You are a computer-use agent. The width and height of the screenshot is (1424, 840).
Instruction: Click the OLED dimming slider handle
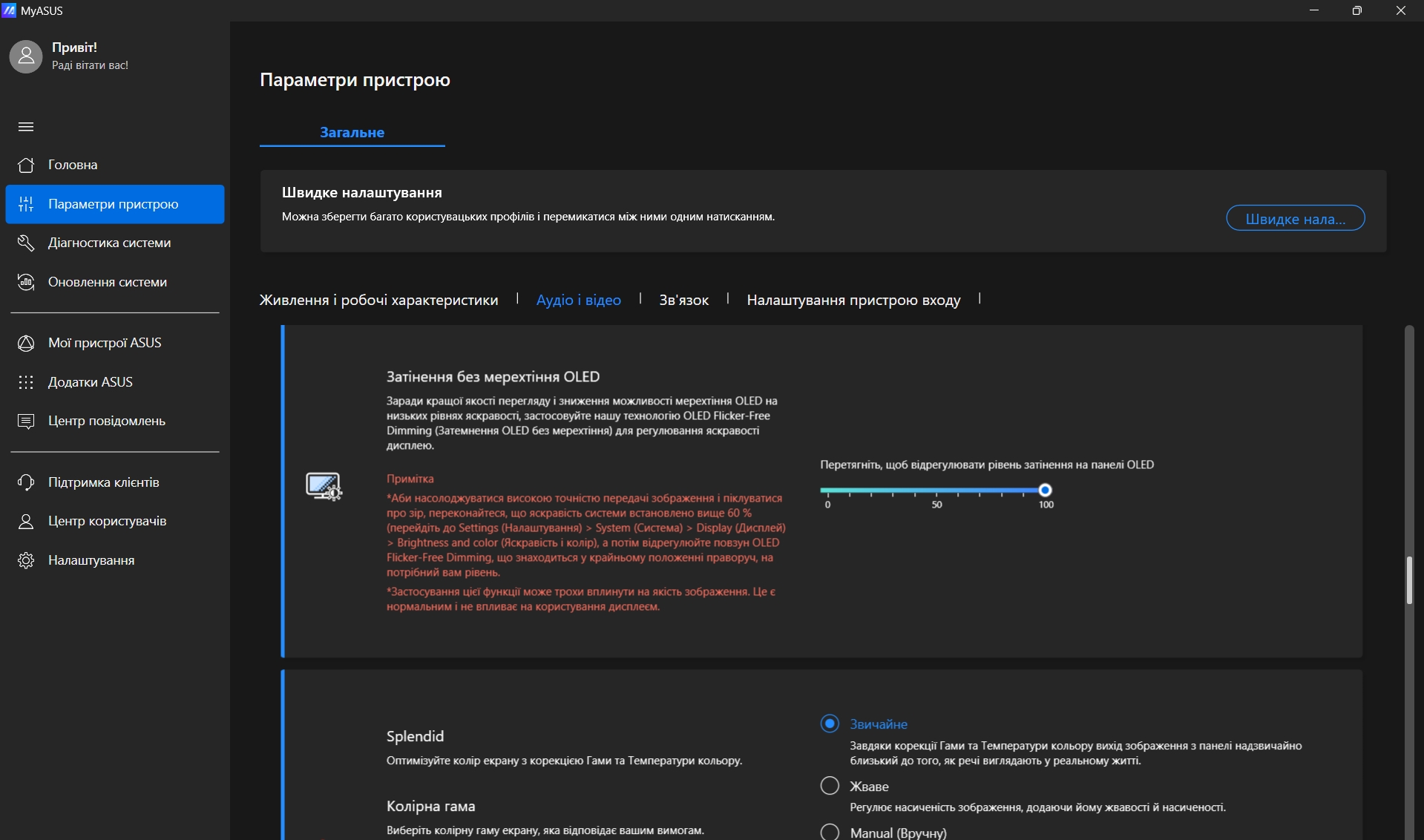click(1045, 490)
